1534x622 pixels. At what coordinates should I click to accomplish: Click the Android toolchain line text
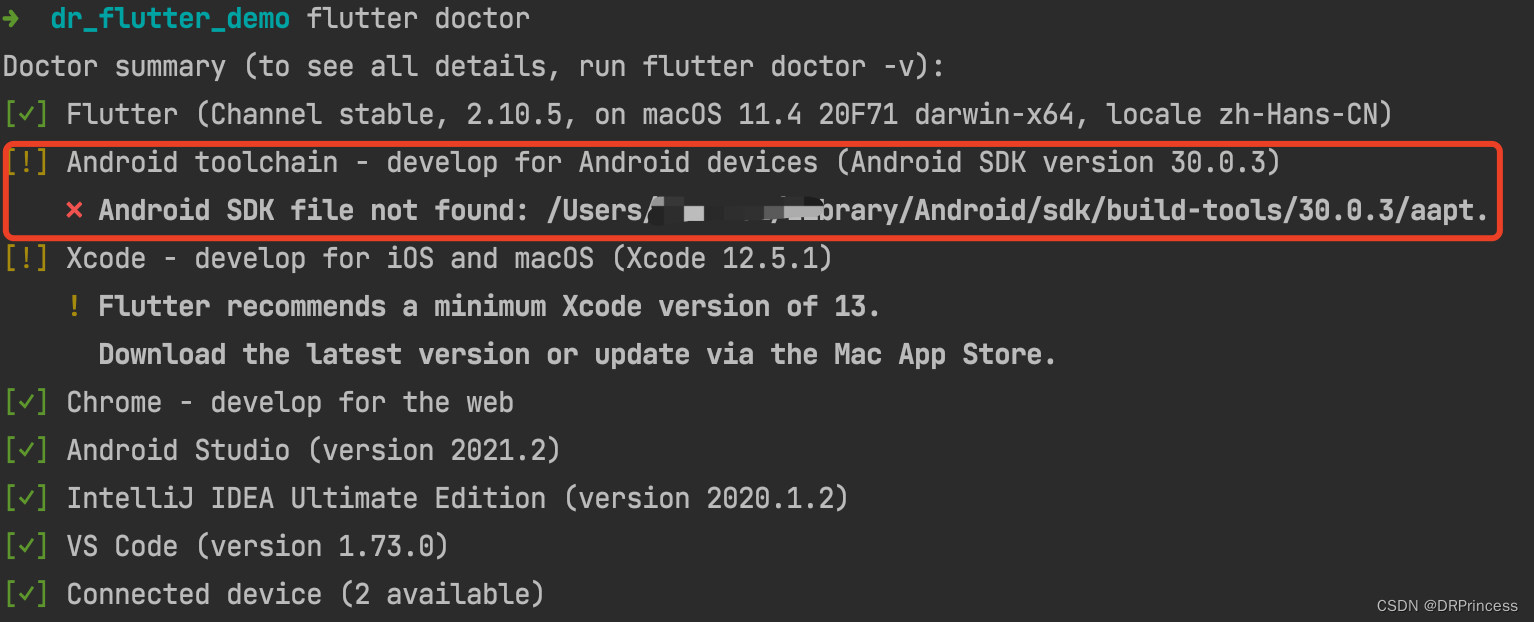673,162
